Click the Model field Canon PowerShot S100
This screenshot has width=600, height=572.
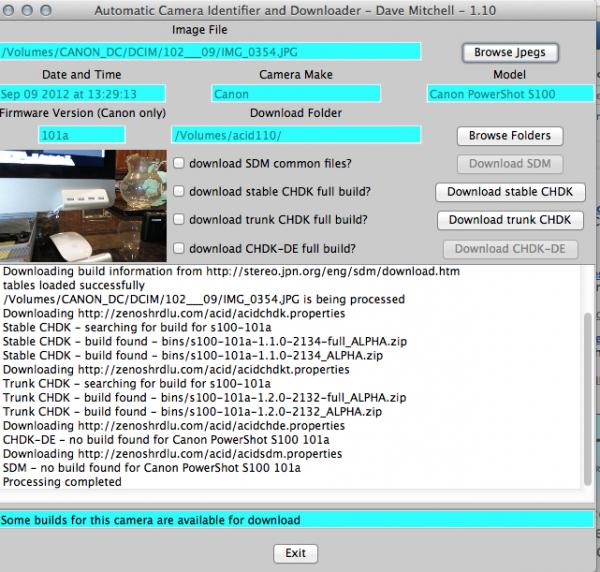click(x=510, y=94)
